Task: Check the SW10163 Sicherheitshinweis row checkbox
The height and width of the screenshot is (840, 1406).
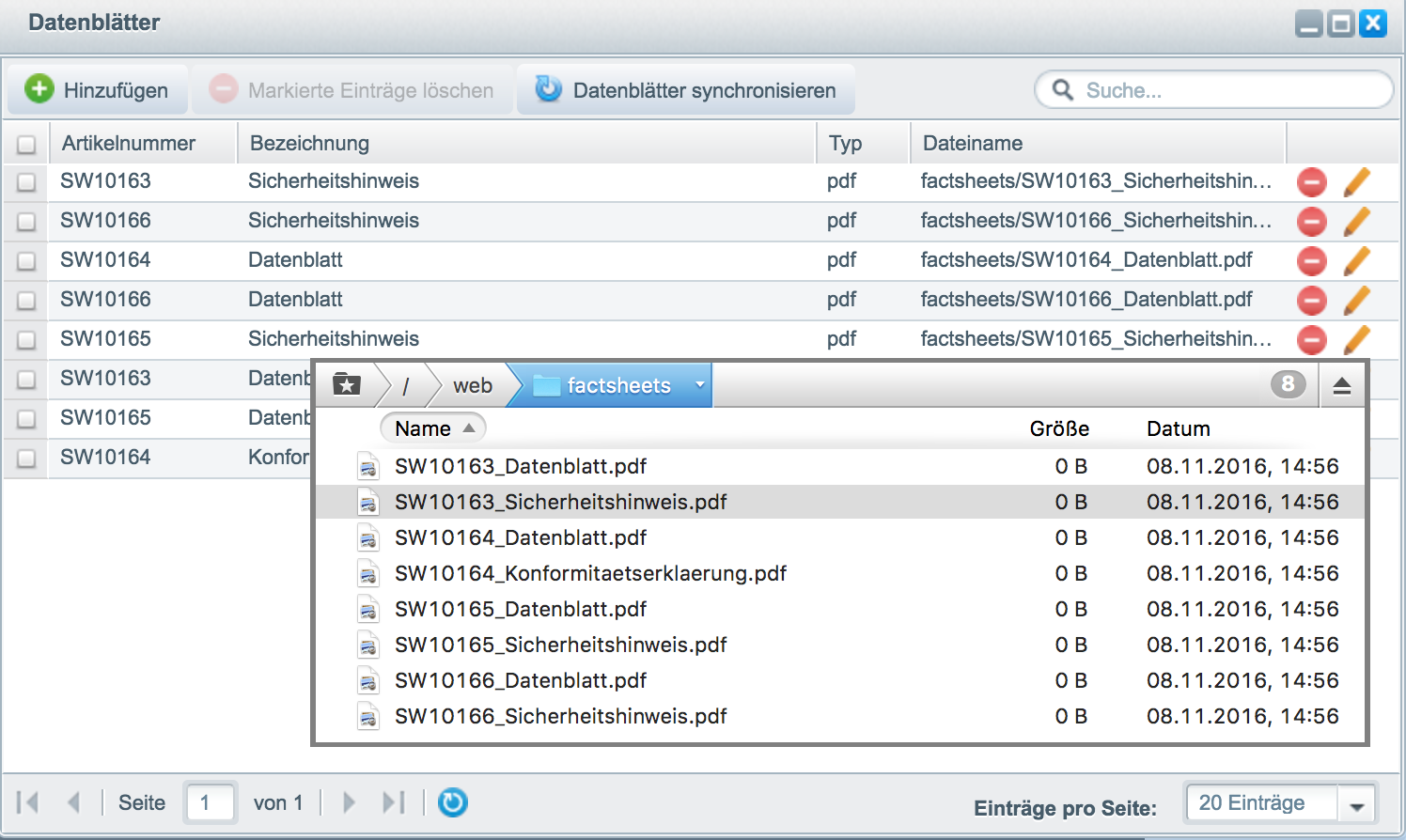Action: pos(26,181)
